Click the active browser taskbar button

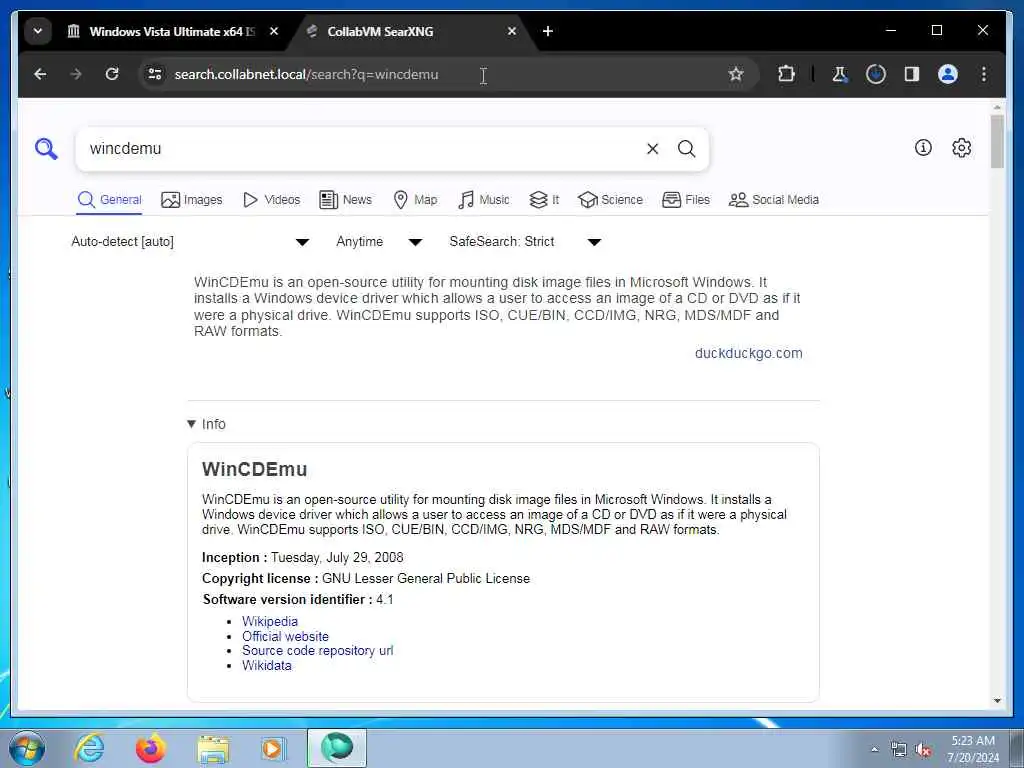click(x=337, y=748)
